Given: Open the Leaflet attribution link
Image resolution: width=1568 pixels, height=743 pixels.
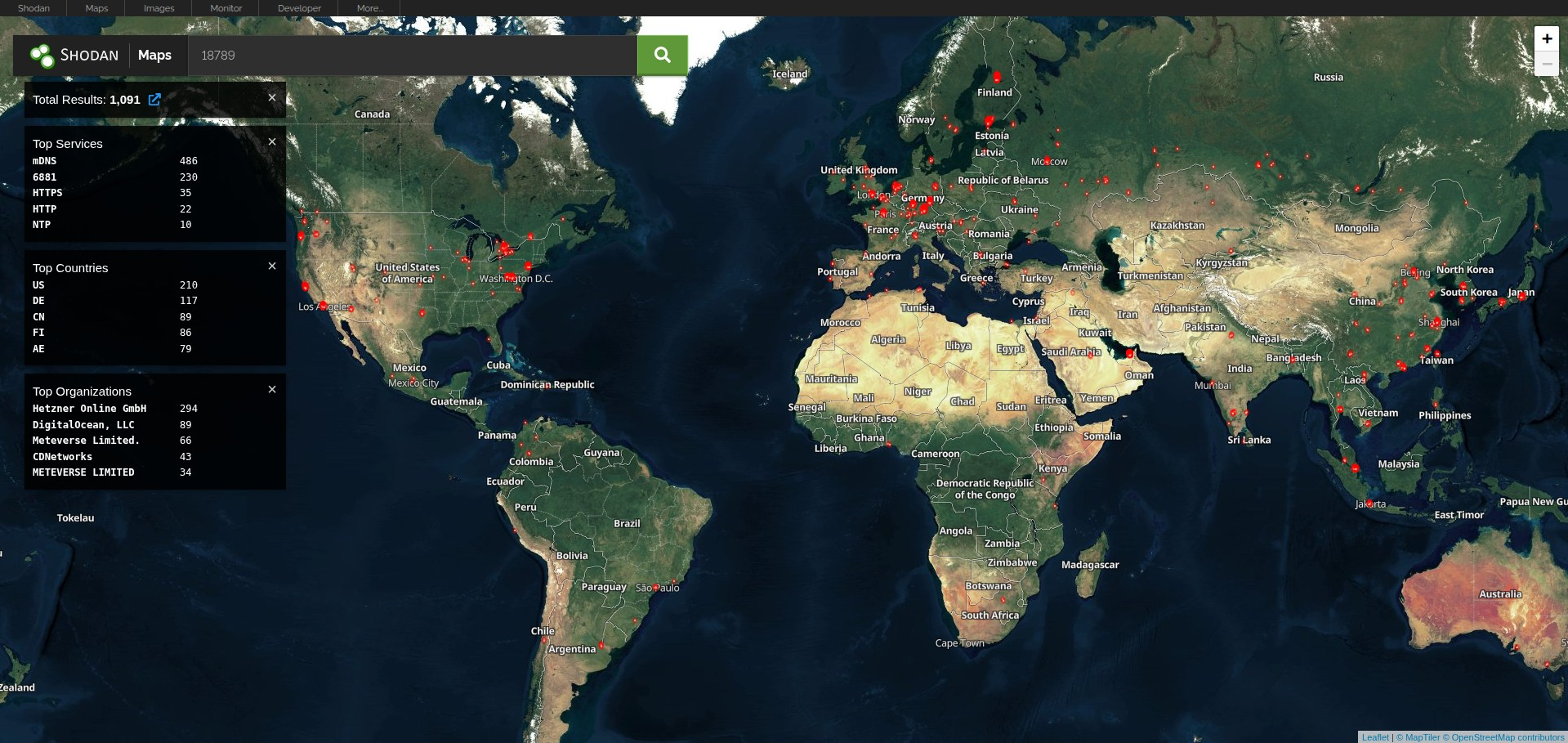Looking at the screenshot, I should click(x=1374, y=736).
